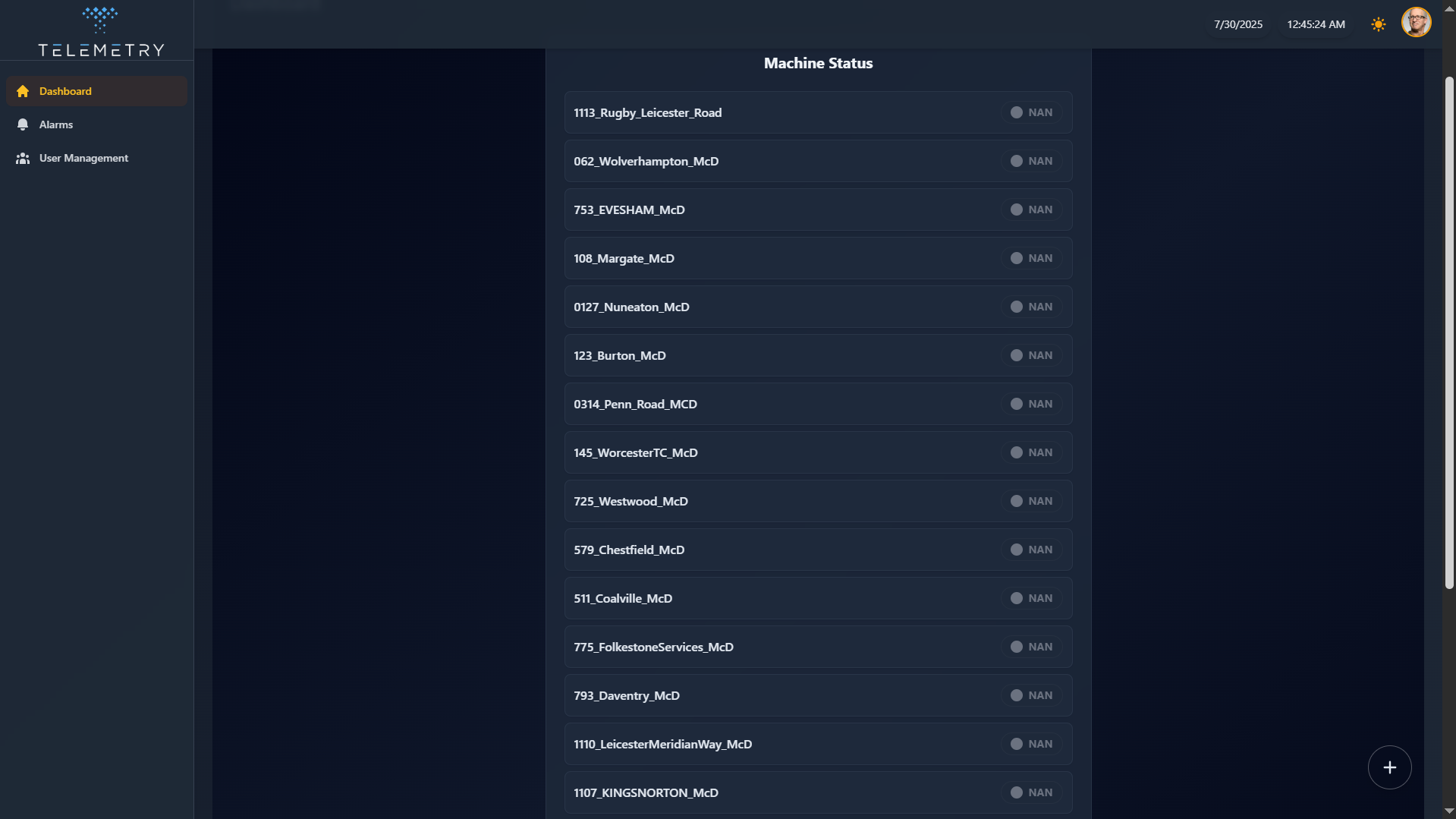Viewport: 1456px width, 819px height.
Task: Open the user profile avatar
Action: (1416, 23)
